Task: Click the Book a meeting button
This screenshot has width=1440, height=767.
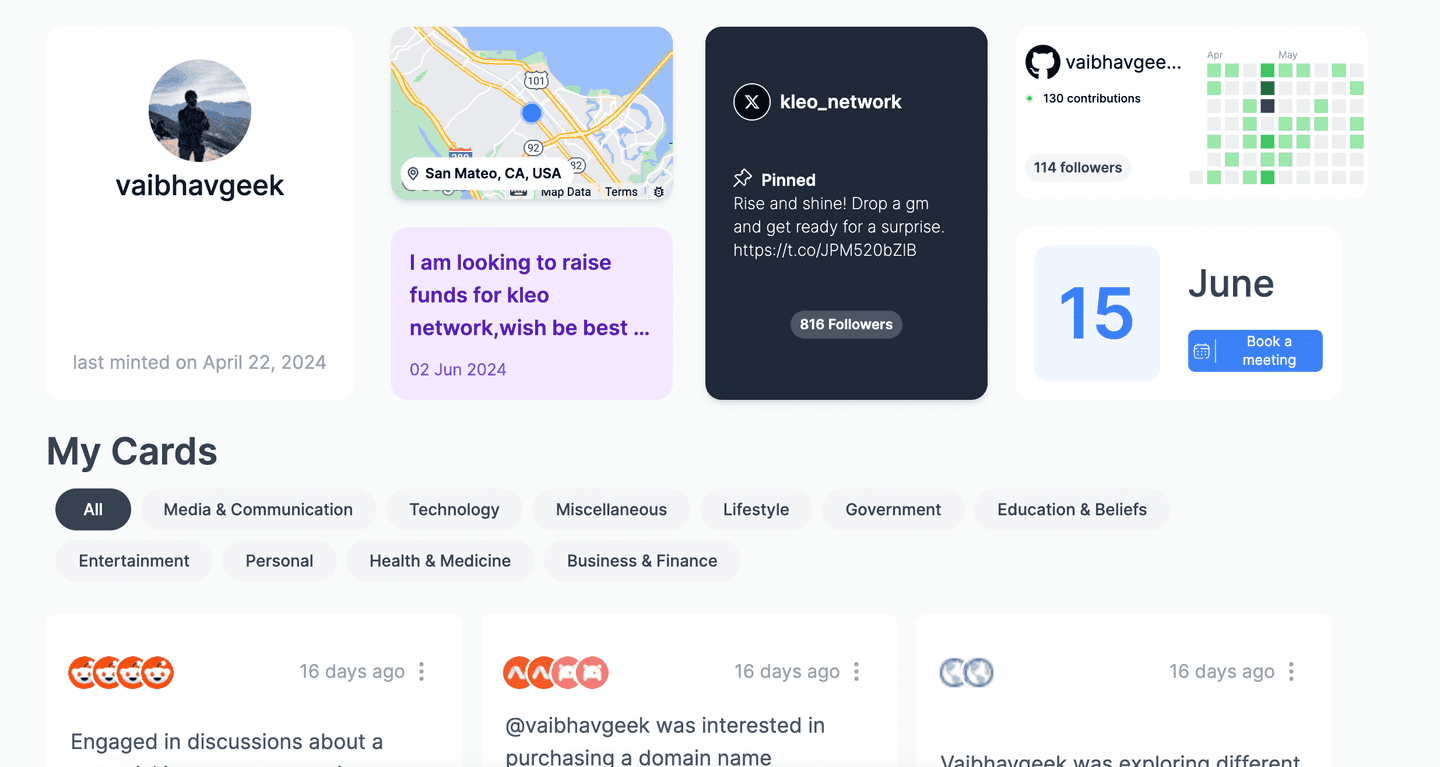Action: tap(1255, 351)
